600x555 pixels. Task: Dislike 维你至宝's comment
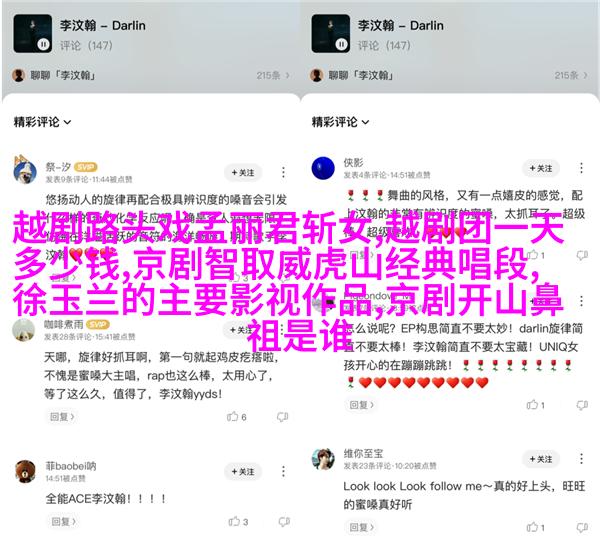[x=582, y=527]
